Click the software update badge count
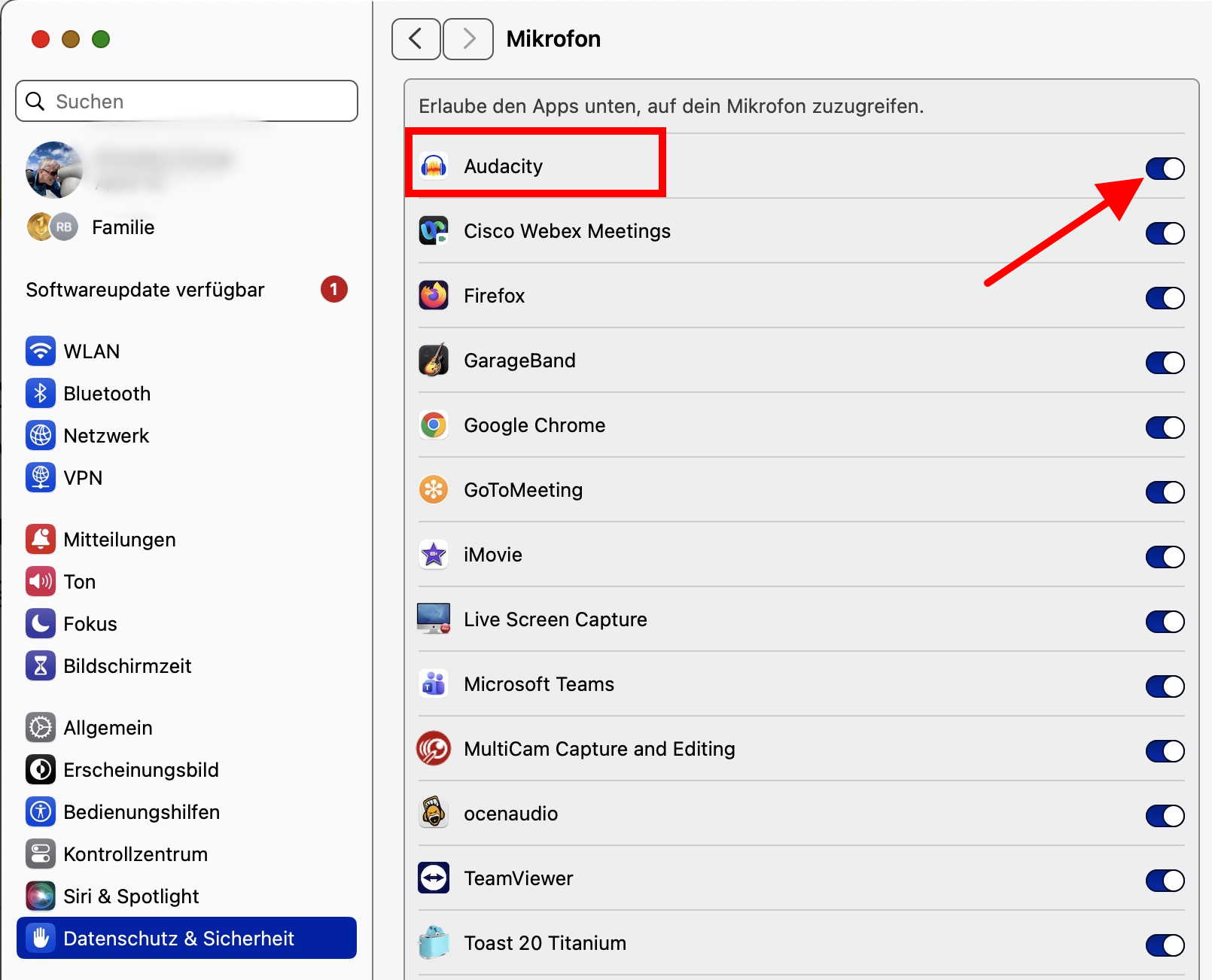 334,289
